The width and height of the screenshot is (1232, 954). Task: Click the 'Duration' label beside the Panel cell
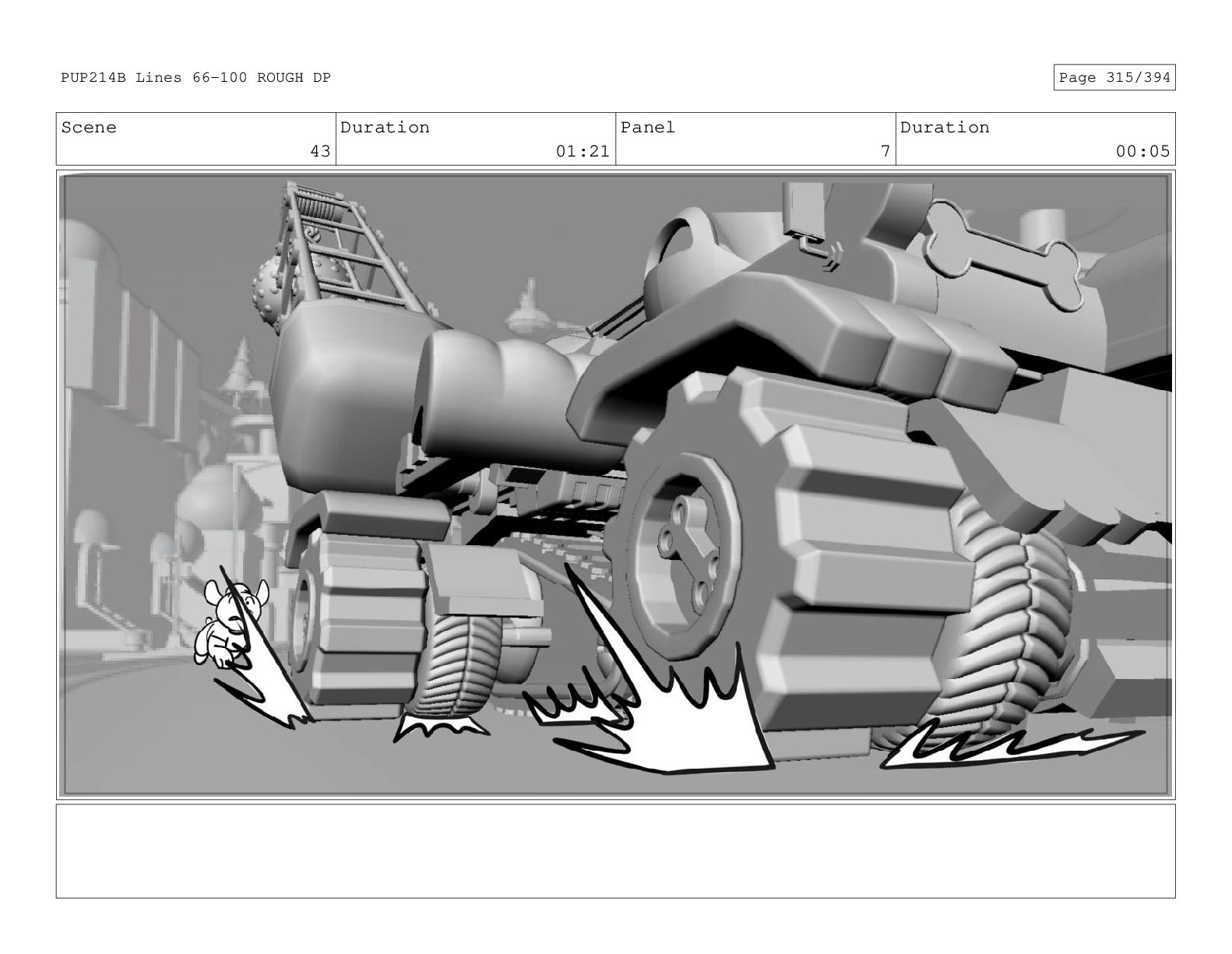(945, 128)
